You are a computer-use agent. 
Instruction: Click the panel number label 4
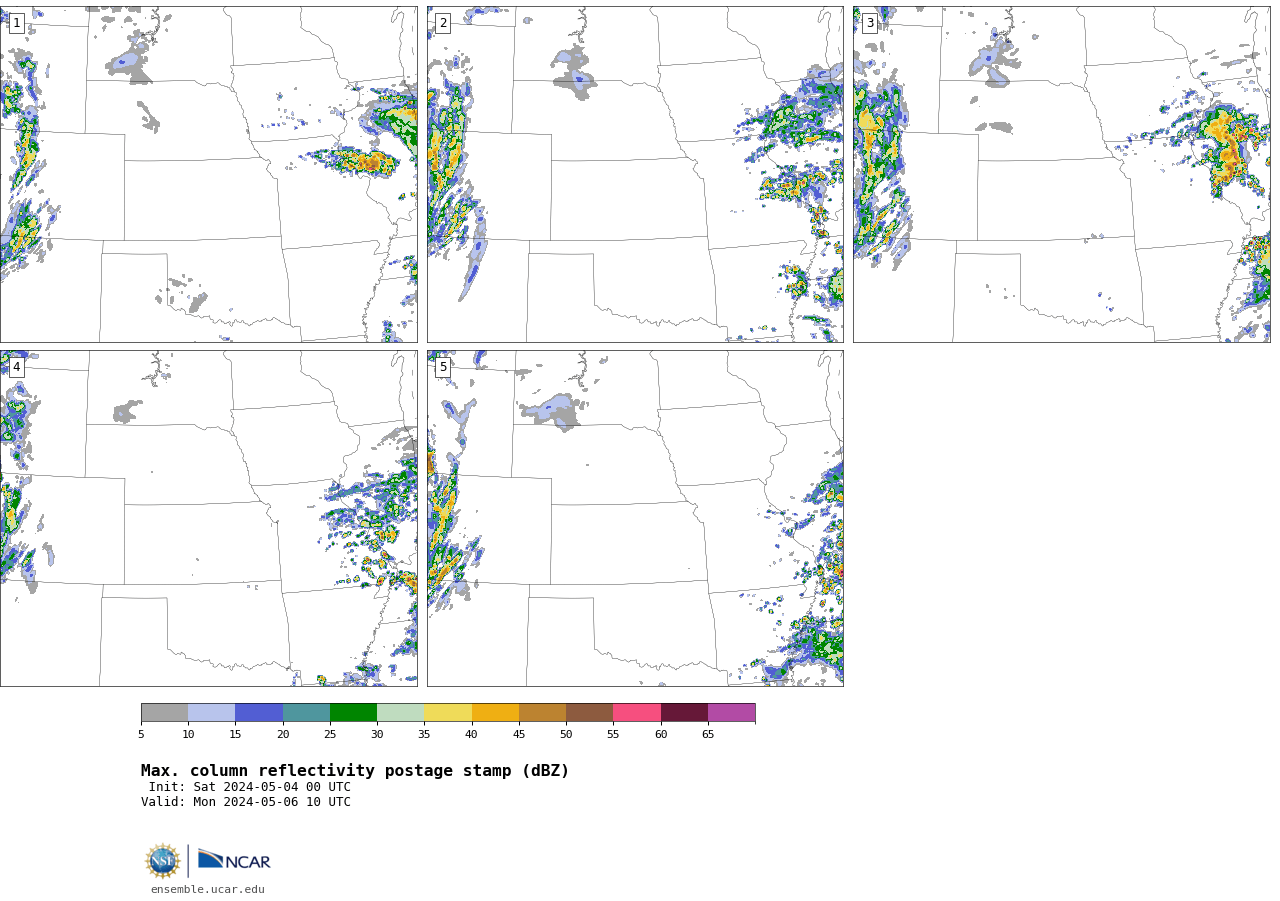coord(16,367)
